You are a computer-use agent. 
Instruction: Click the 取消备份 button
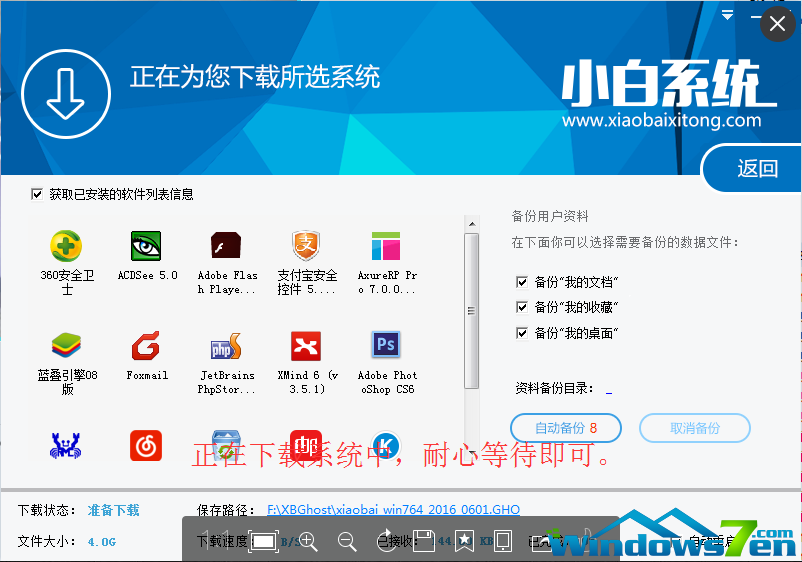[x=695, y=428]
